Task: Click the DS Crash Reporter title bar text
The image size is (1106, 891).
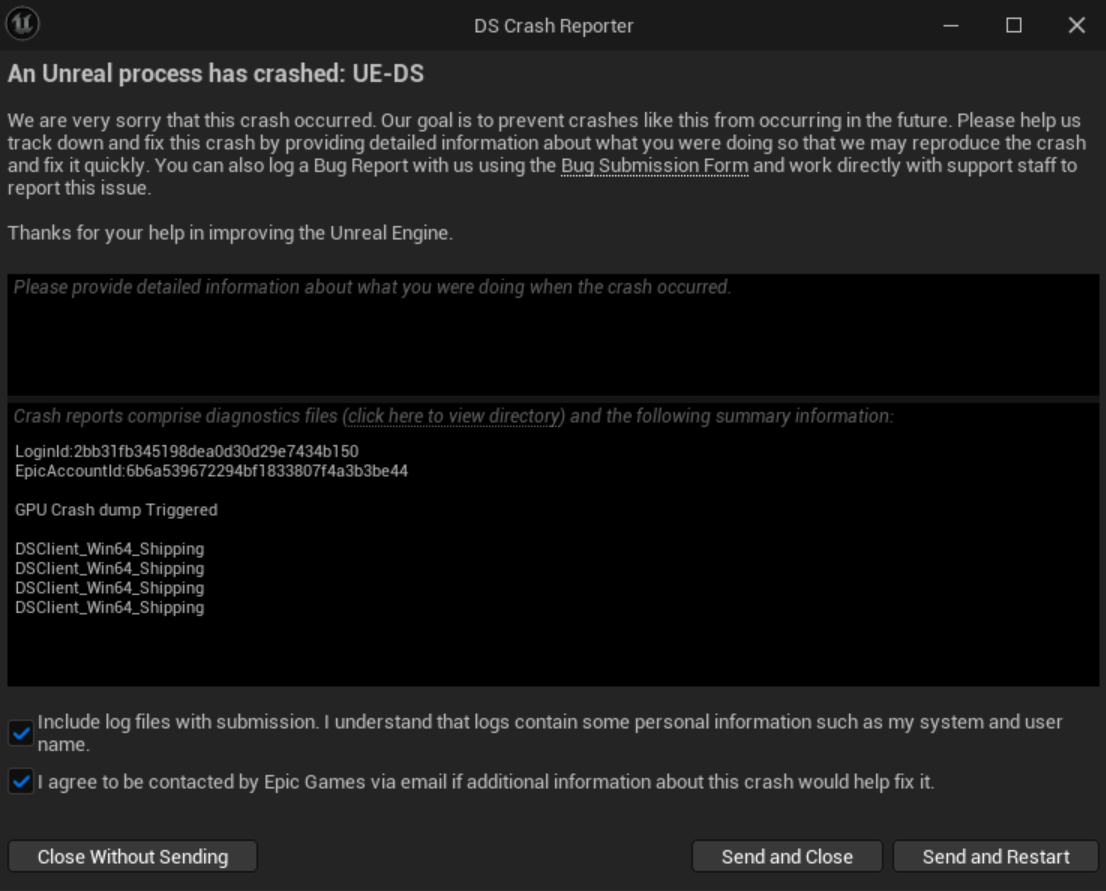Action: (553, 26)
